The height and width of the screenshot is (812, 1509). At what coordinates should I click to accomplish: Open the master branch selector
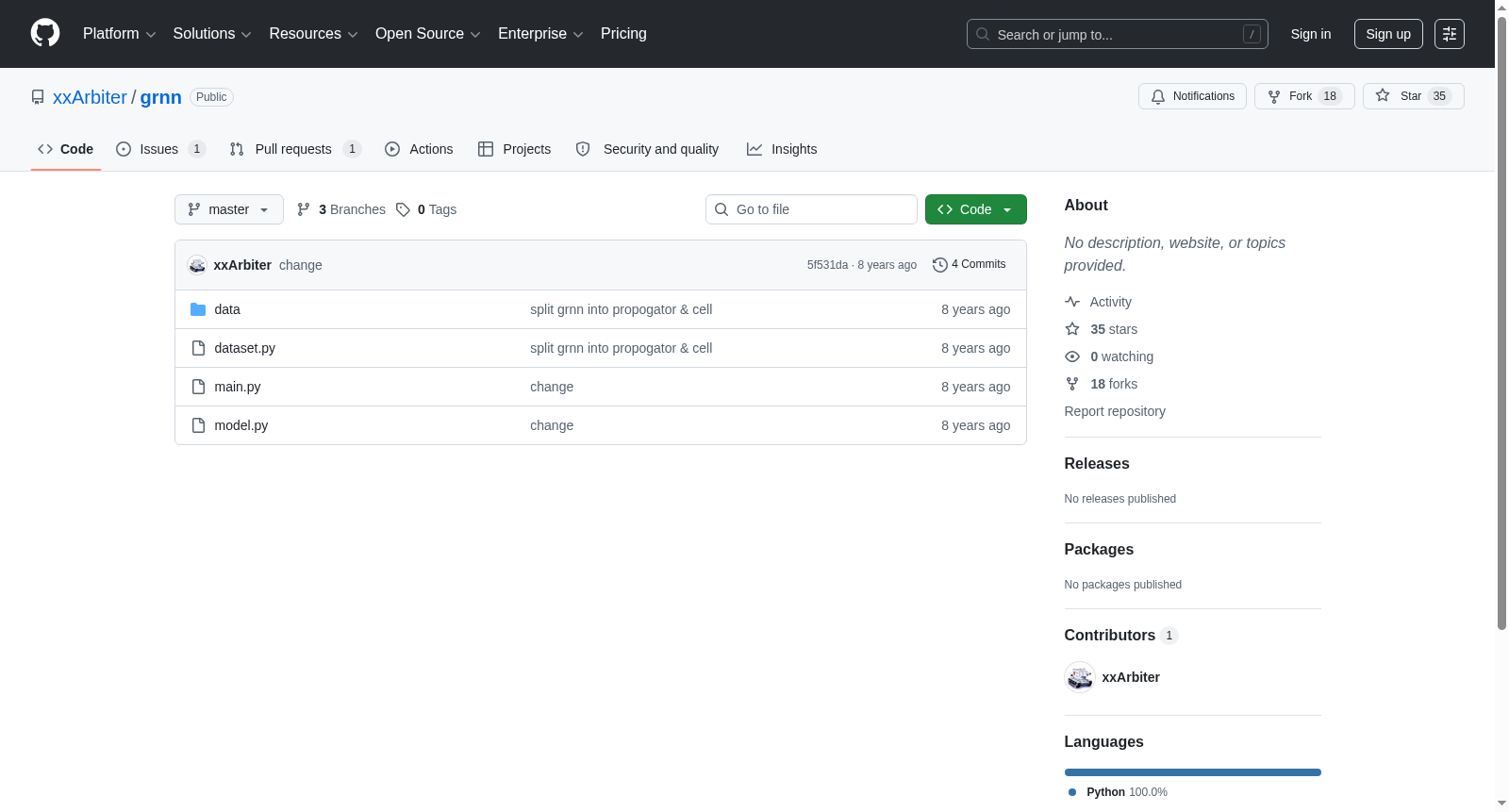click(229, 209)
